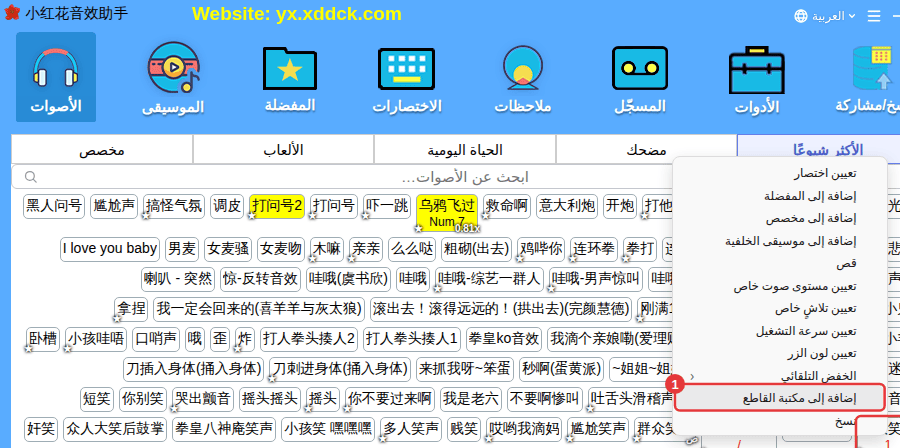This screenshot has width=900, height=448.
Task: Play the 开炮 sound
Action: [x=620, y=206]
